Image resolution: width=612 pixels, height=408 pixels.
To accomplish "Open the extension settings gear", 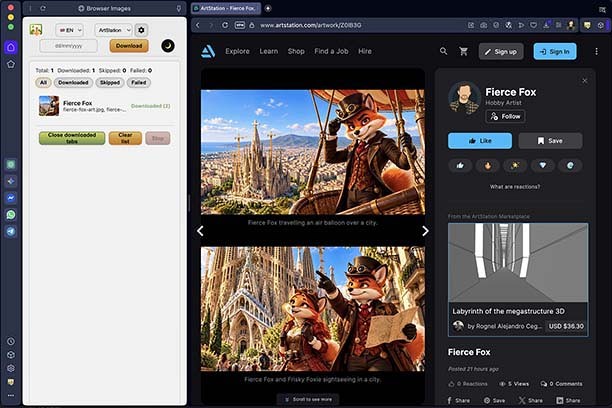I will [x=141, y=30].
